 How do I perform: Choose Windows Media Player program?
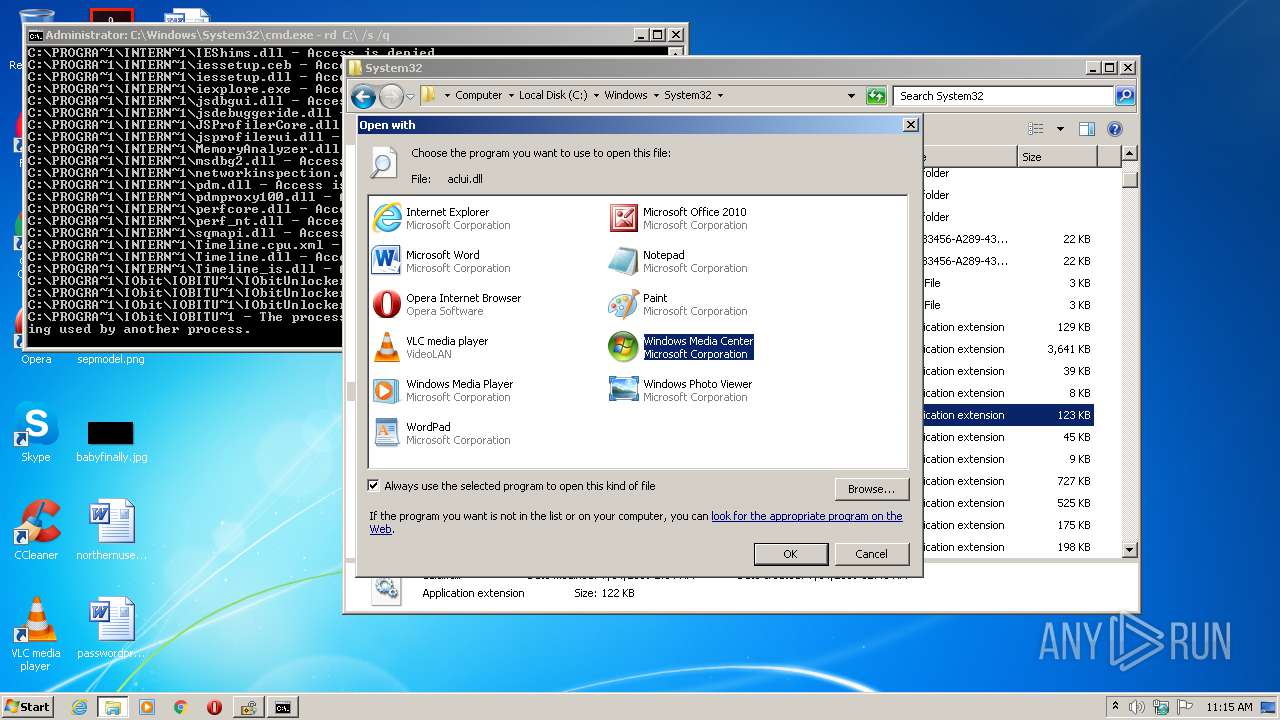click(443, 390)
